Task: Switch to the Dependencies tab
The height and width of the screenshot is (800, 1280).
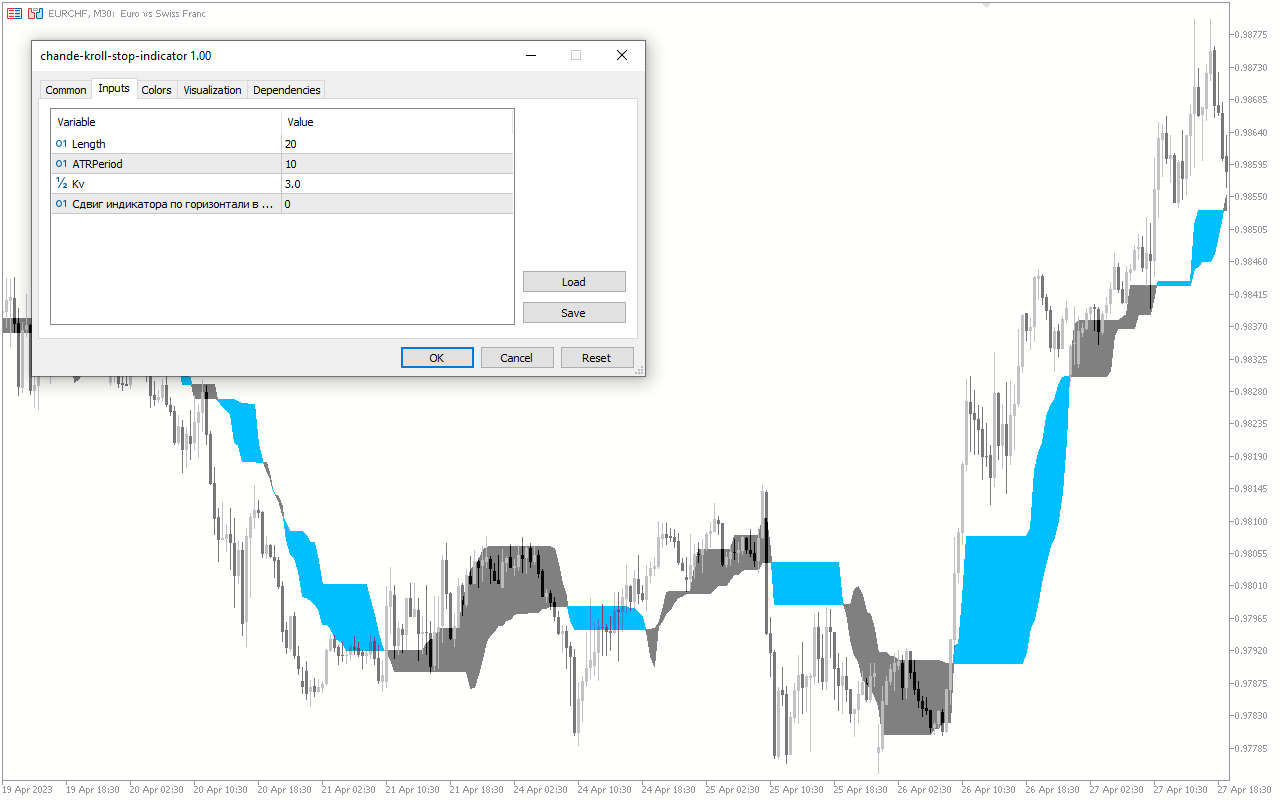Action: click(287, 90)
